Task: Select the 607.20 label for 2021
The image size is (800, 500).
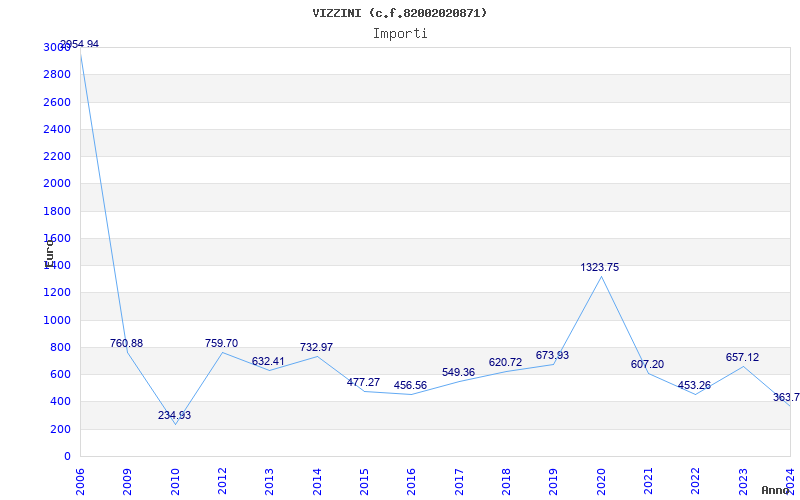Action: pyautogui.click(x=647, y=364)
